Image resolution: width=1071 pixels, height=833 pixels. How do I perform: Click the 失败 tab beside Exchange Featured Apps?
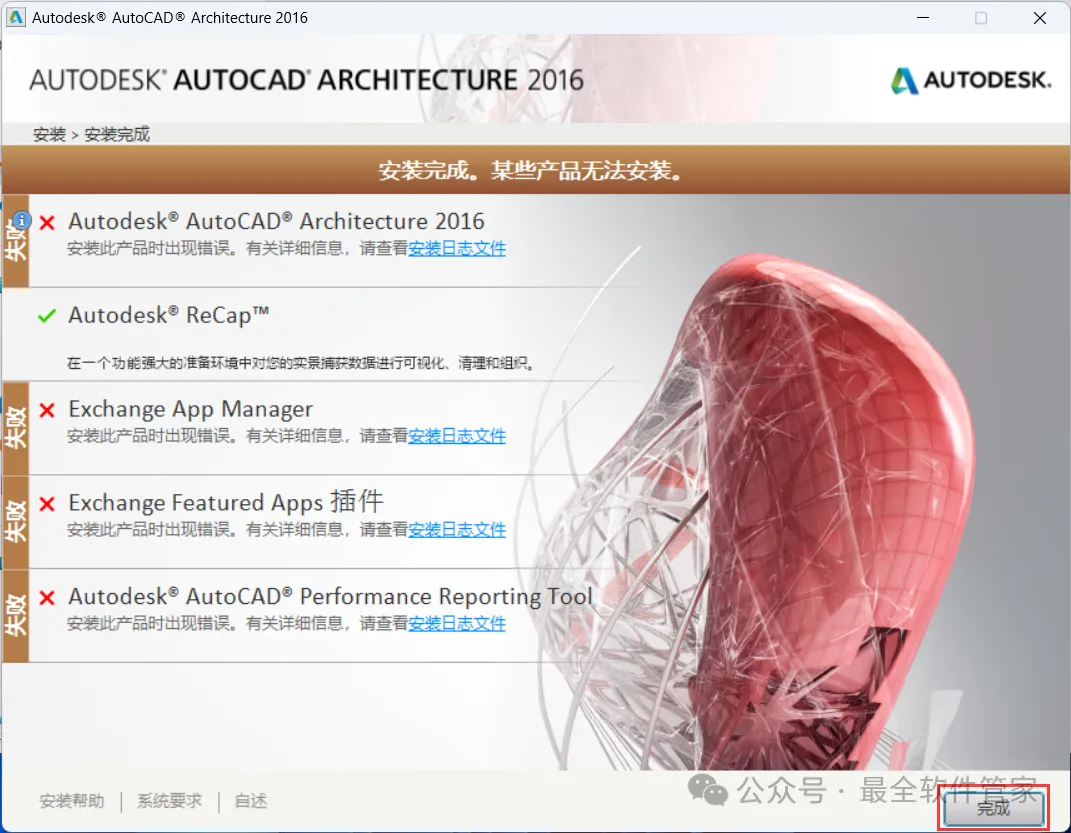click(x=15, y=522)
